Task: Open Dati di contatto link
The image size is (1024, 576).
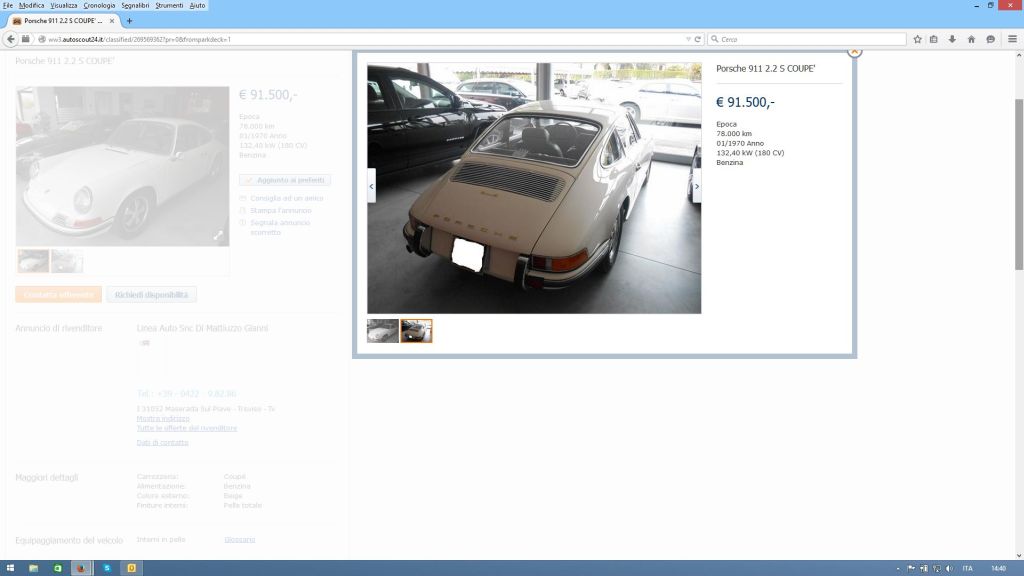Action: click(x=162, y=443)
